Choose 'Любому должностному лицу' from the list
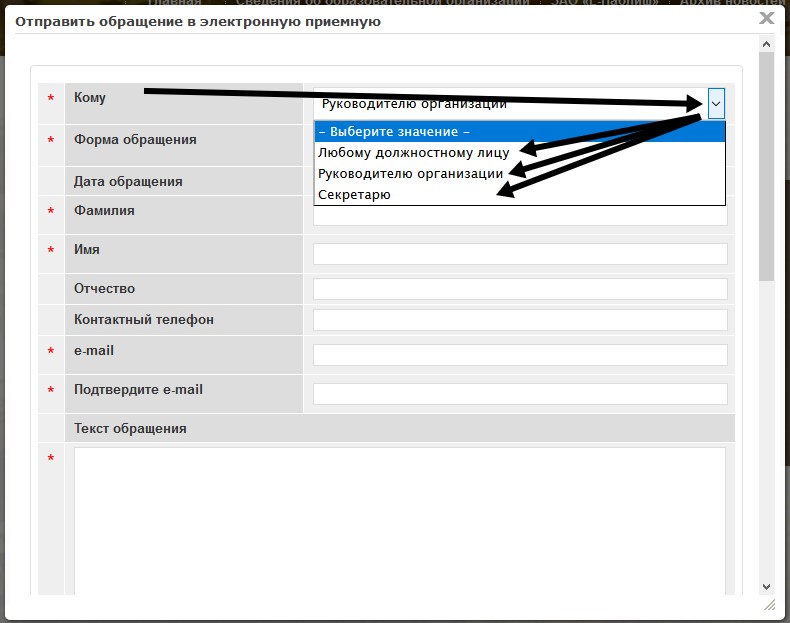 (414, 153)
